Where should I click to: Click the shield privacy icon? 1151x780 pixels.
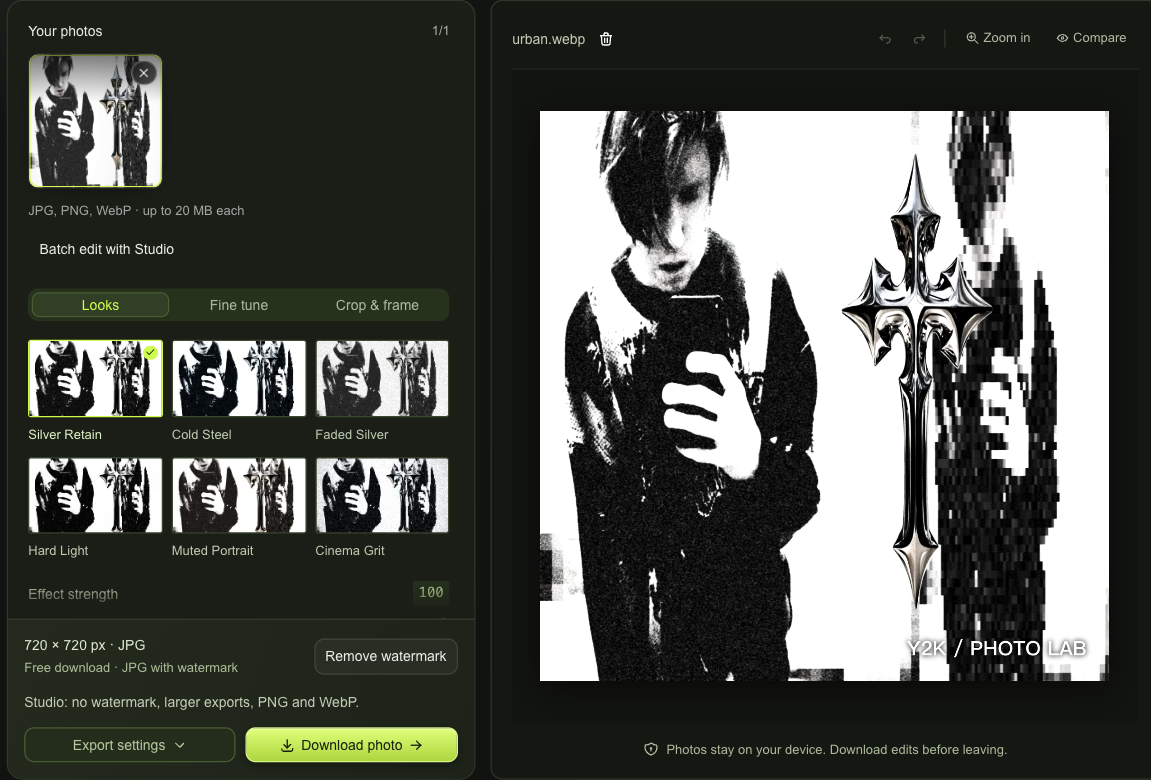click(x=650, y=749)
